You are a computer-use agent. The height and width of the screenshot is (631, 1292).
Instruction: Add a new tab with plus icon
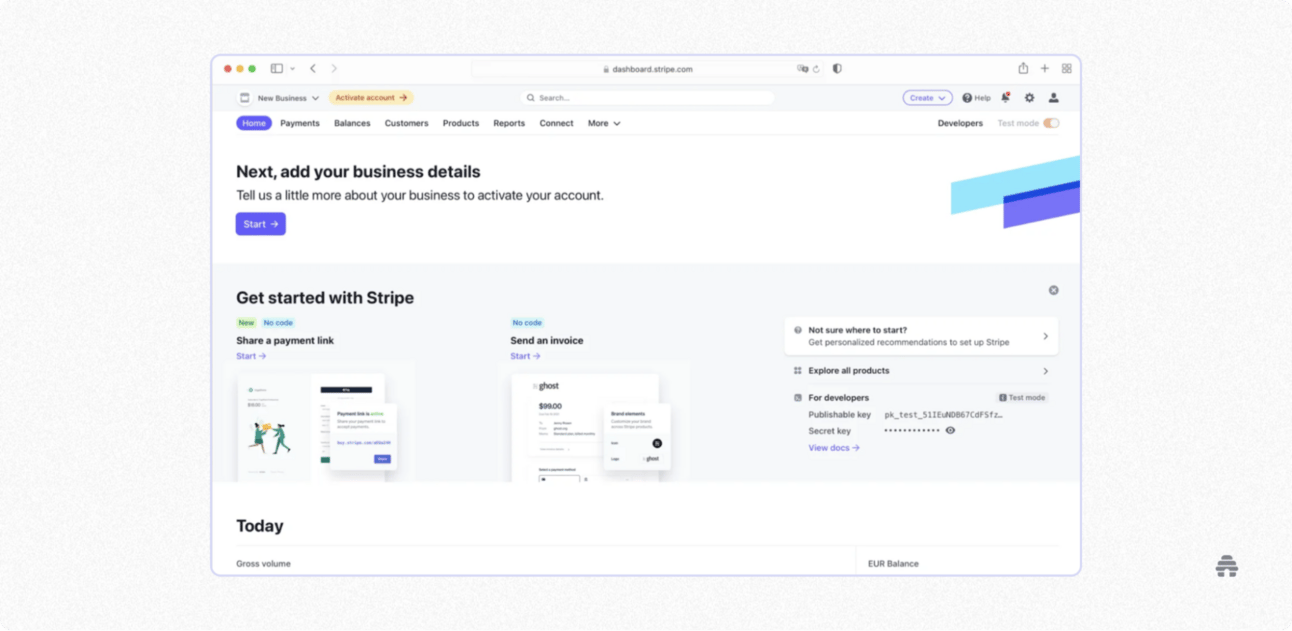(x=1045, y=69)
